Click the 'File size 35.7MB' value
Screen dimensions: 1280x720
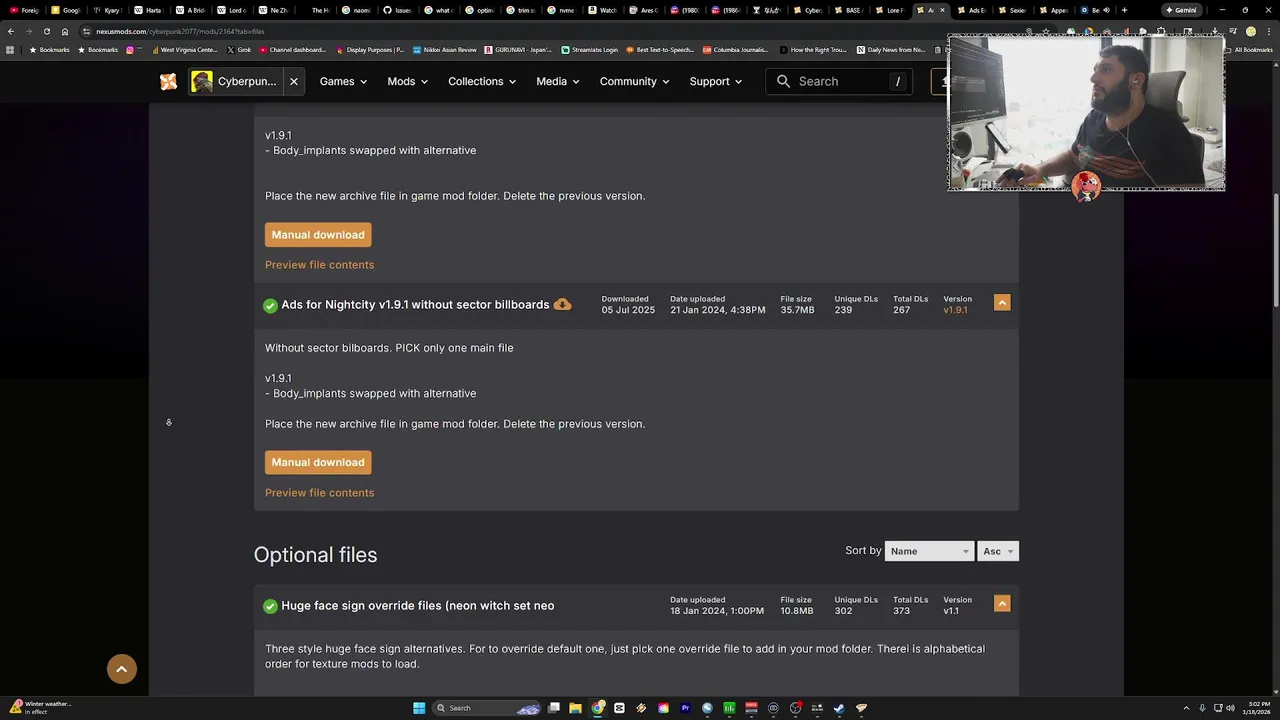click(797, 310)
